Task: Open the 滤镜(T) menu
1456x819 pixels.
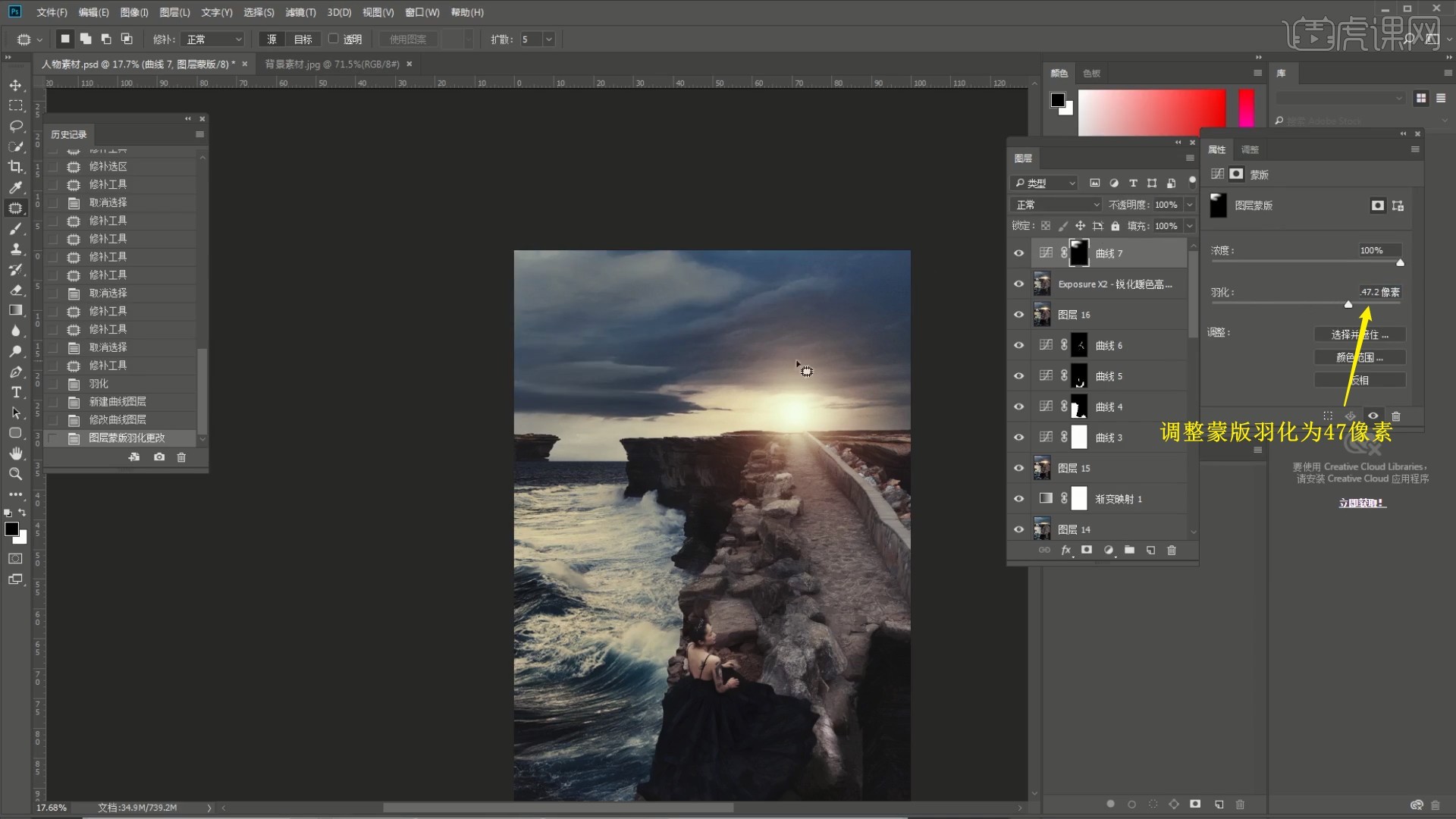Action: click(x=300, y=12)
